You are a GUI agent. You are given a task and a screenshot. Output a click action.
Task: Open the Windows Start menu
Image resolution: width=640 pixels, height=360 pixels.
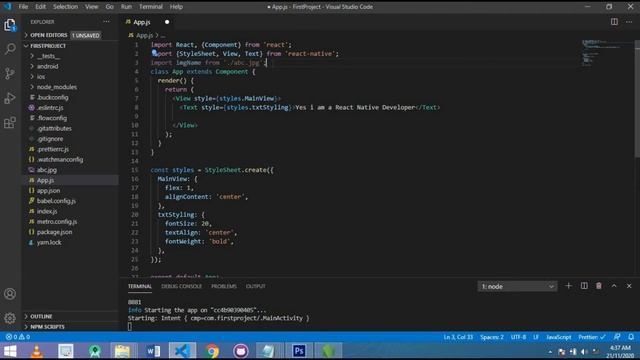[10, 351]
